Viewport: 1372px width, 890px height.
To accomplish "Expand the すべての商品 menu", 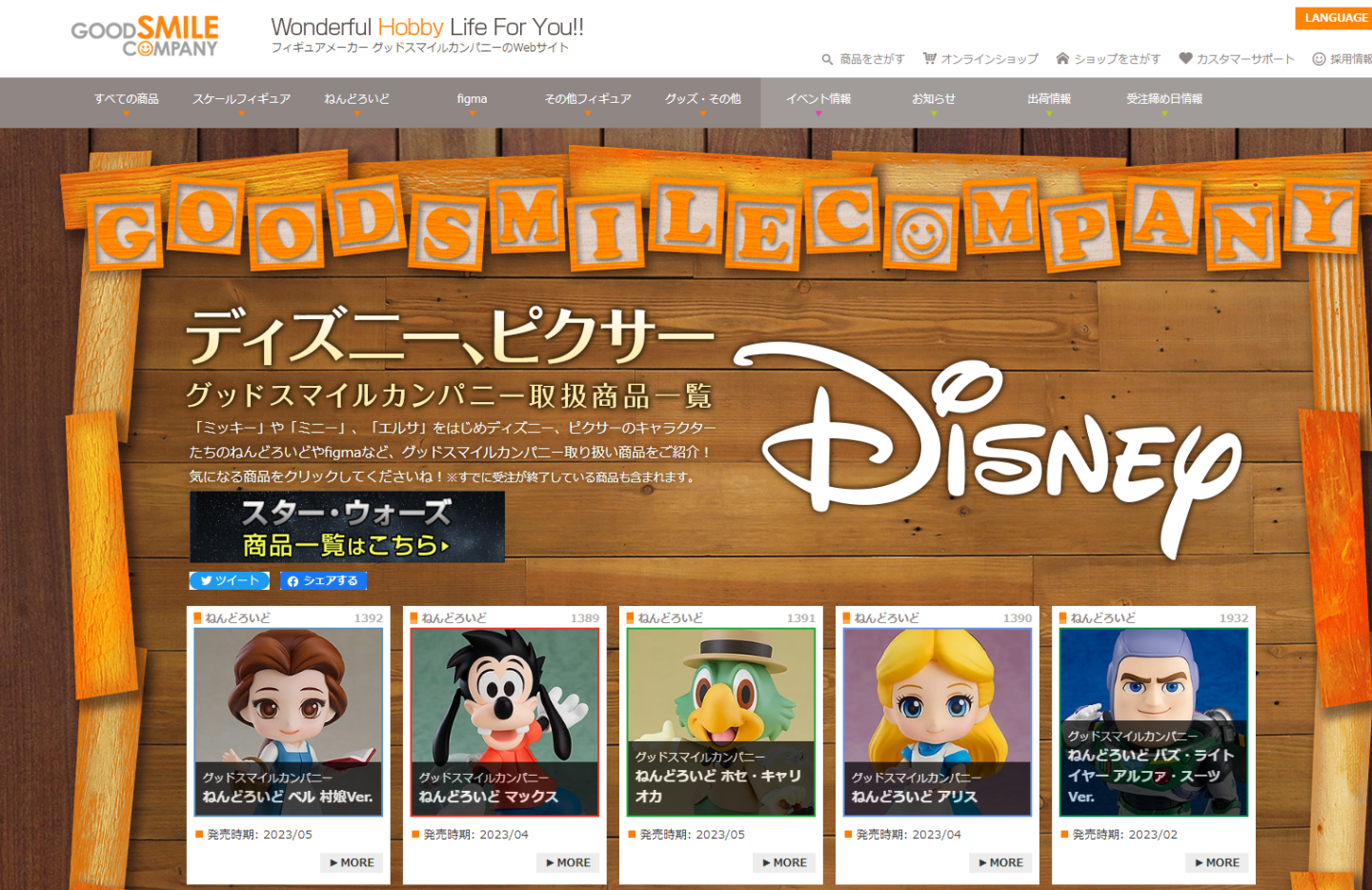I will pos(126,99).
